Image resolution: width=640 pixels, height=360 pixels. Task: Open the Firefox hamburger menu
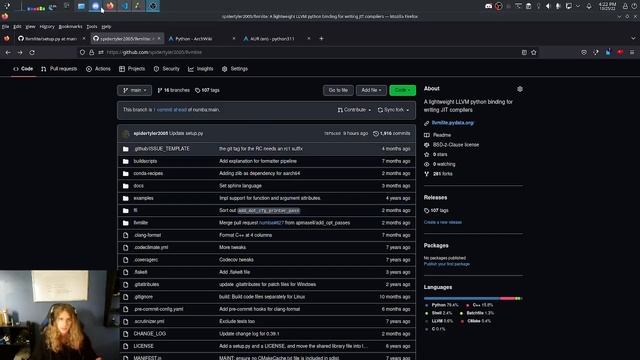click(x=632, y=52)
